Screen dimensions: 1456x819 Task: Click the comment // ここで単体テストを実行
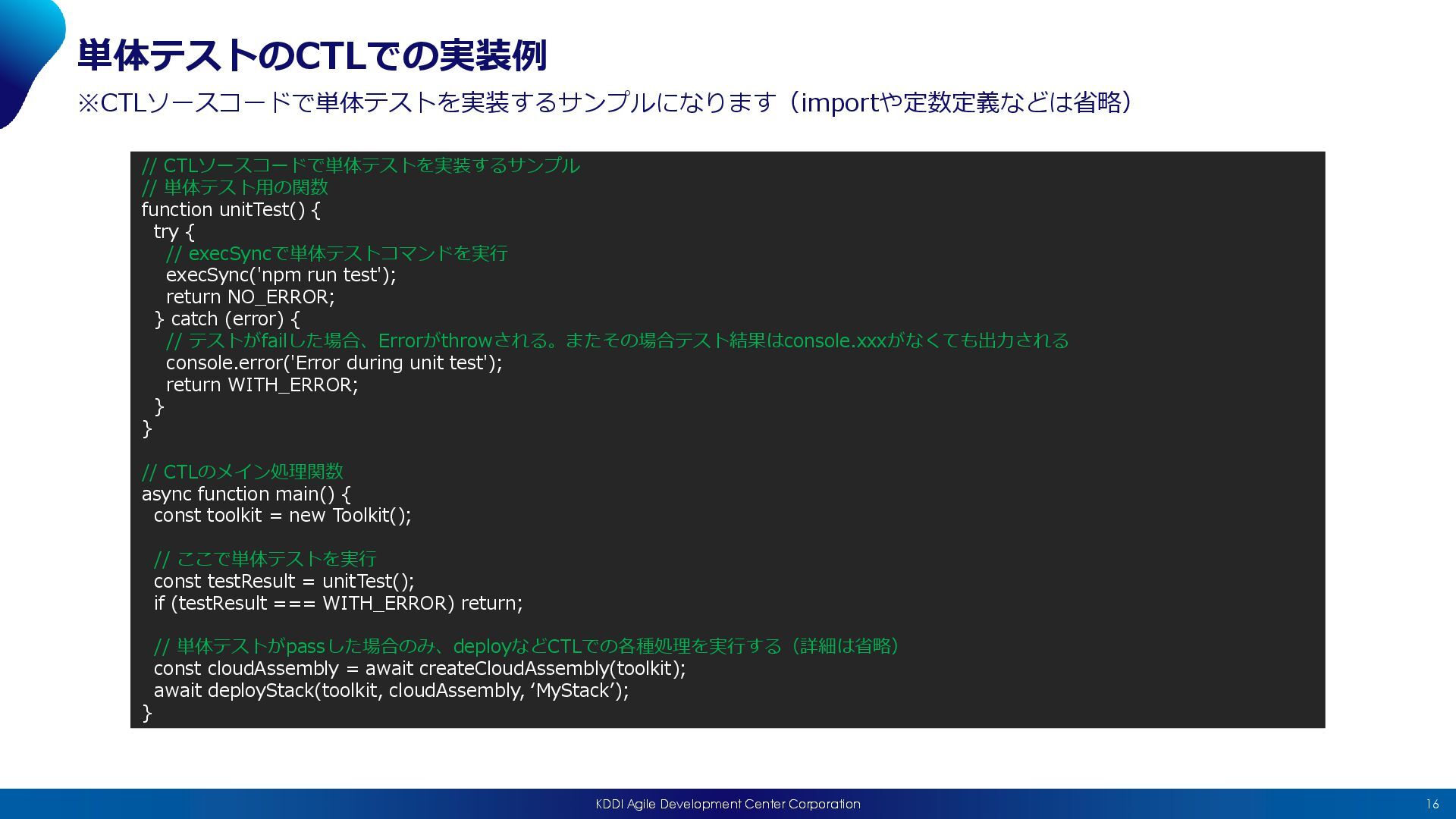265,559
